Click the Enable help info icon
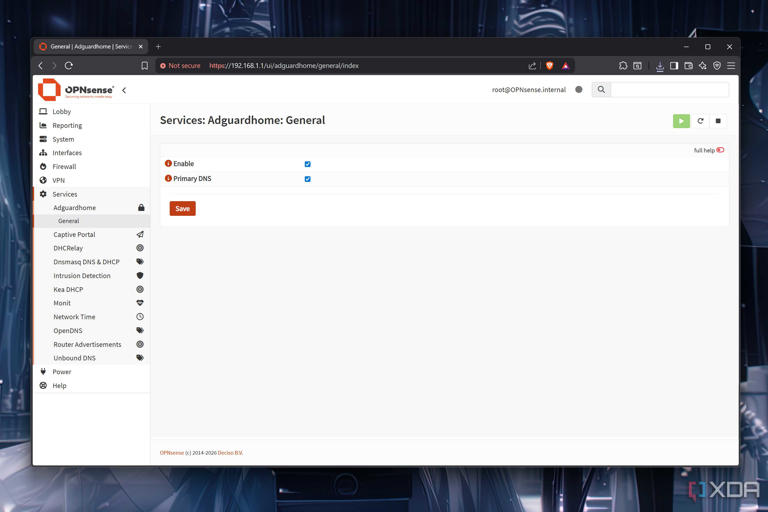The height and width of the screenshot is (512, 768). coord(168,164)
